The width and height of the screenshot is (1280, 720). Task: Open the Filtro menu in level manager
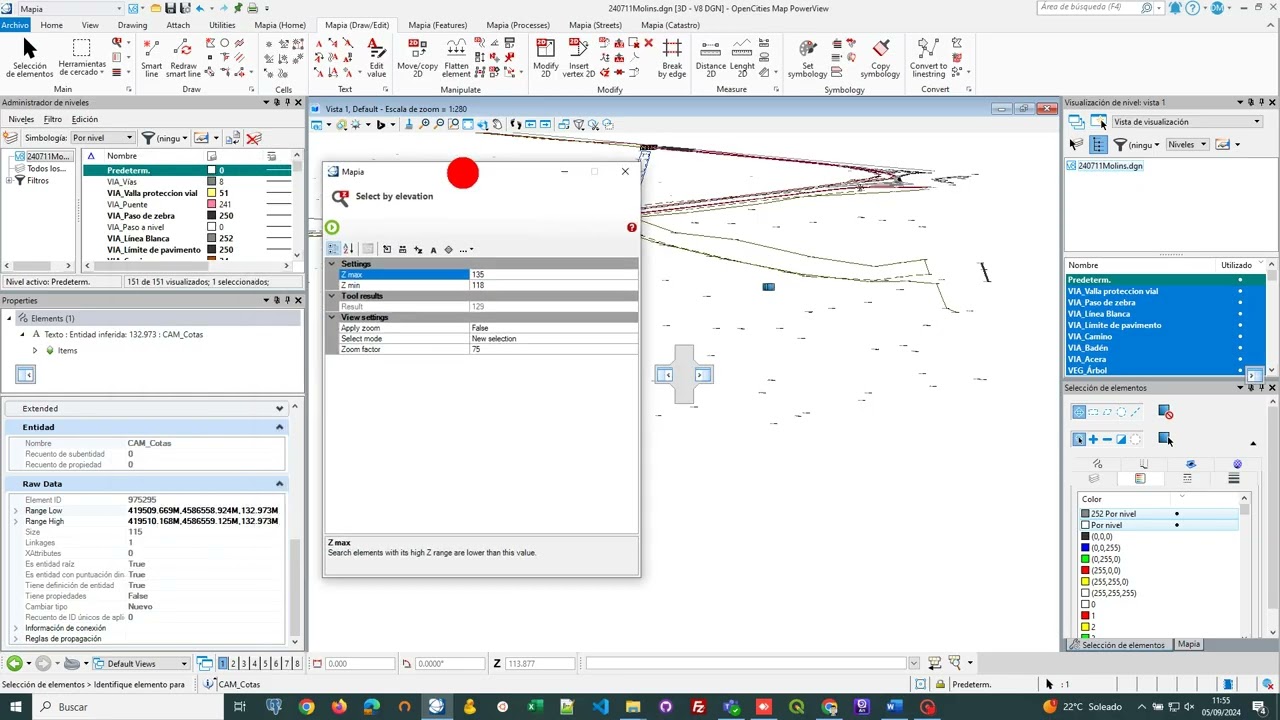coord(53,119)
